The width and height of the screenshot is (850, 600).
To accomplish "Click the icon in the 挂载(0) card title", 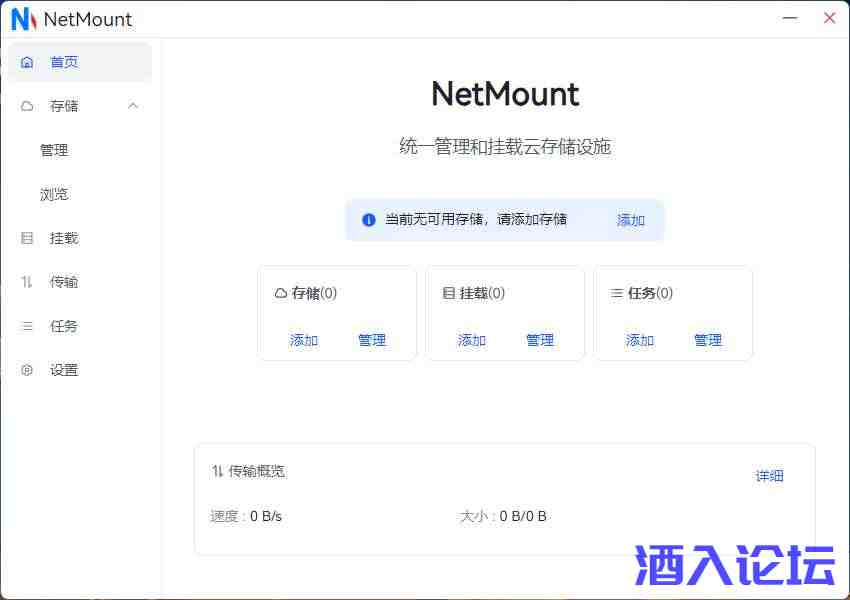I will point(448,293).
